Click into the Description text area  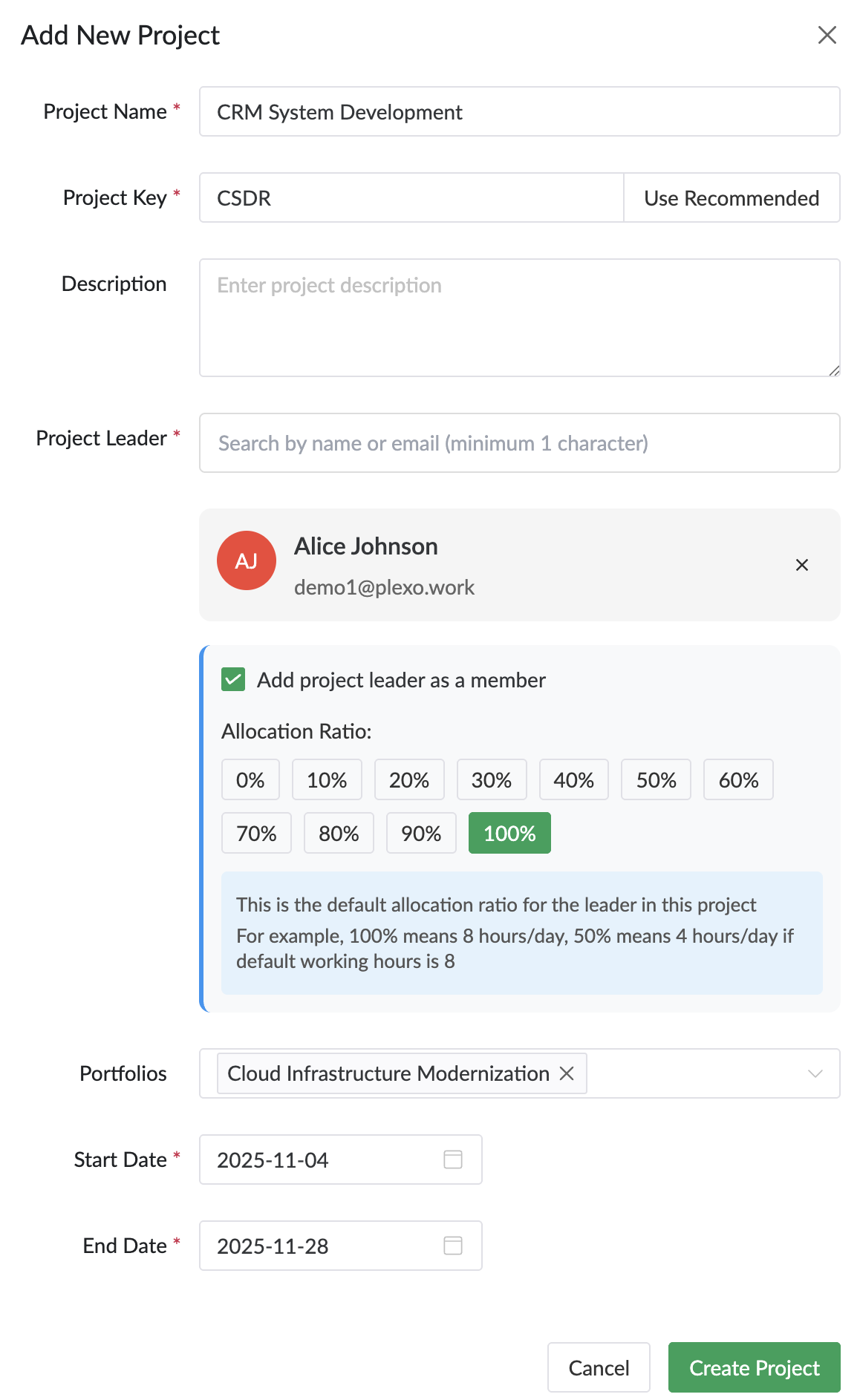(519, 318)
